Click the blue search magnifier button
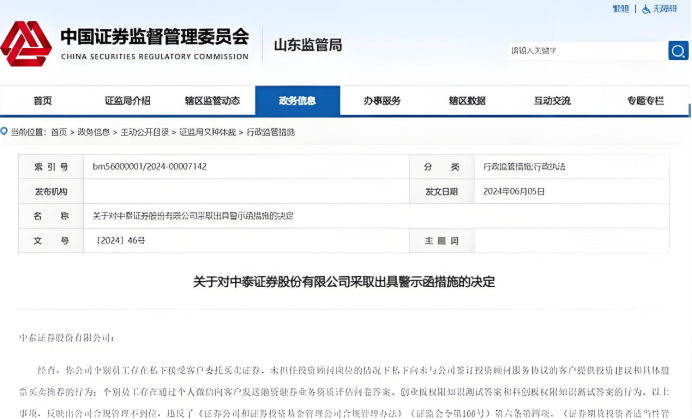This screenshot has width=692, height=419. tap(678, 51)
